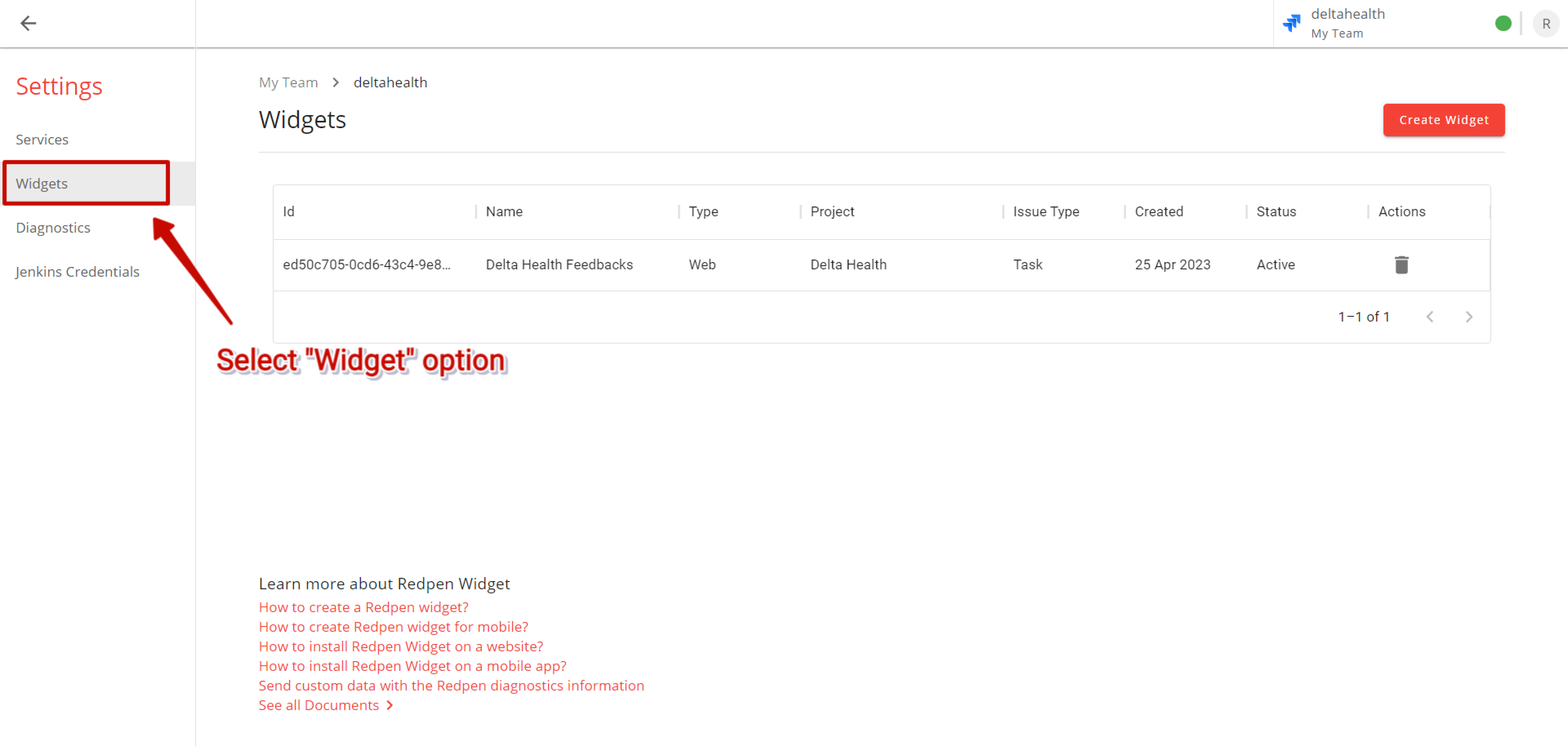The width and height of the screenshot is (1568, 746).
Task: Click the Delta Health project cell
Action: click(x=848, y=265)
